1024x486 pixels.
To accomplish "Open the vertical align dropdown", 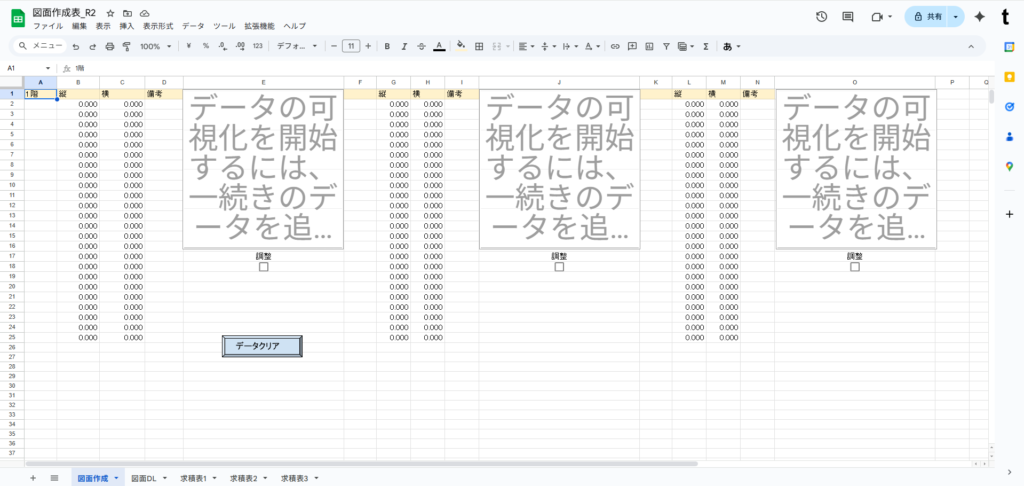I will tap(548, 46).
